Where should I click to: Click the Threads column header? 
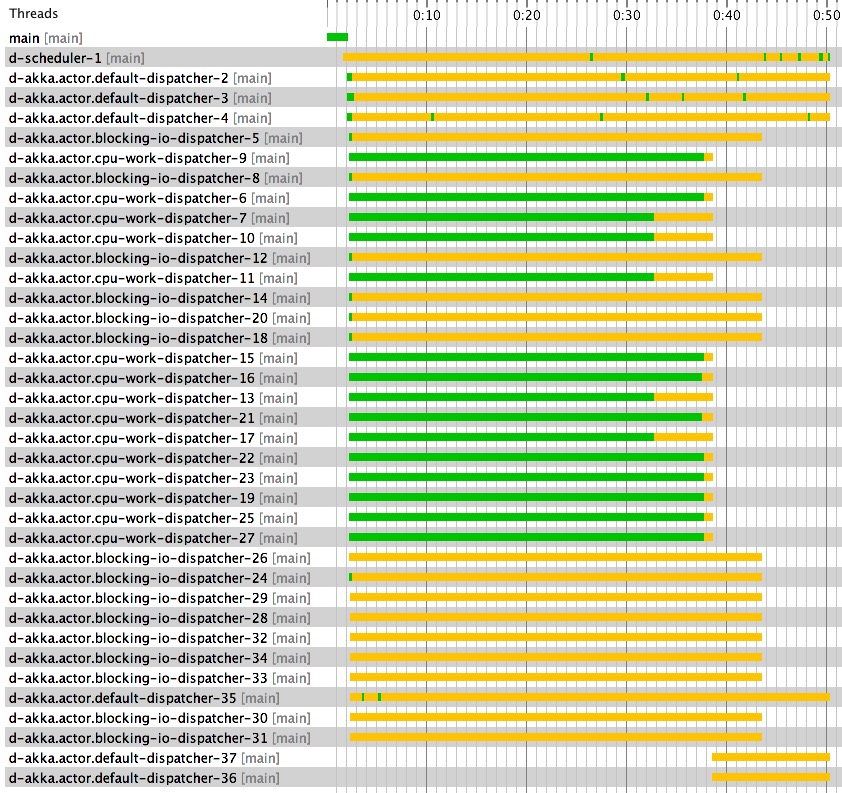[x=33, y=13]
